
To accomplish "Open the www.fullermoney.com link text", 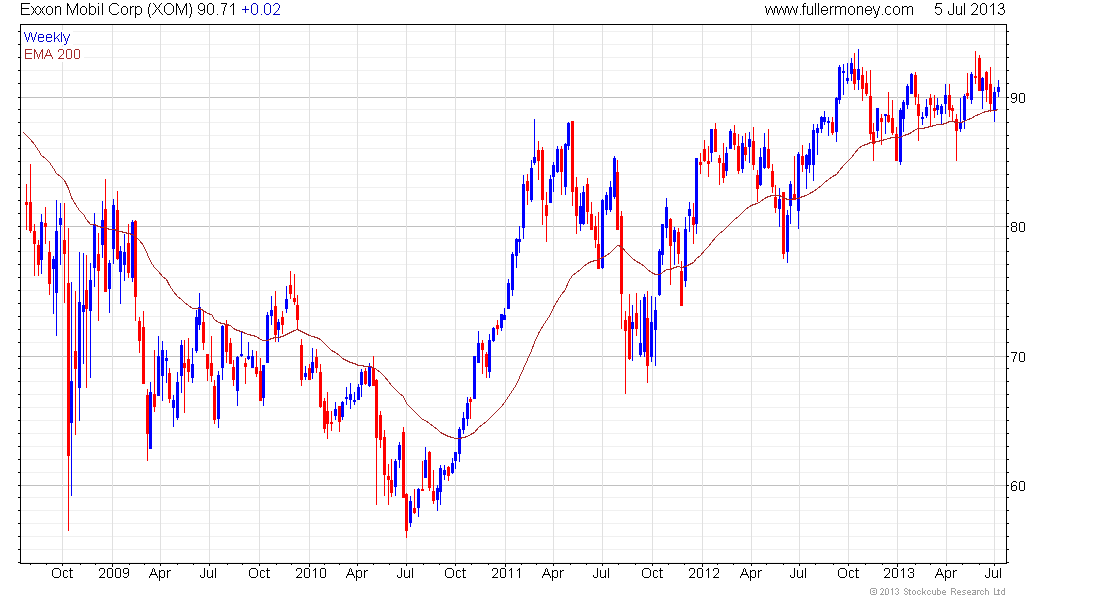I will [x=839, y=10].
